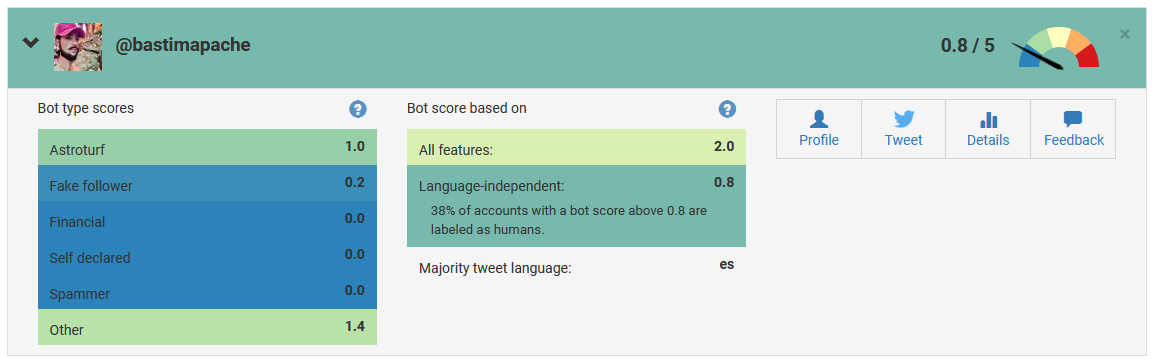1154x360 pixels.
Task: Click the 0.8 / 5 score text
Action: [x=967, y=46]
